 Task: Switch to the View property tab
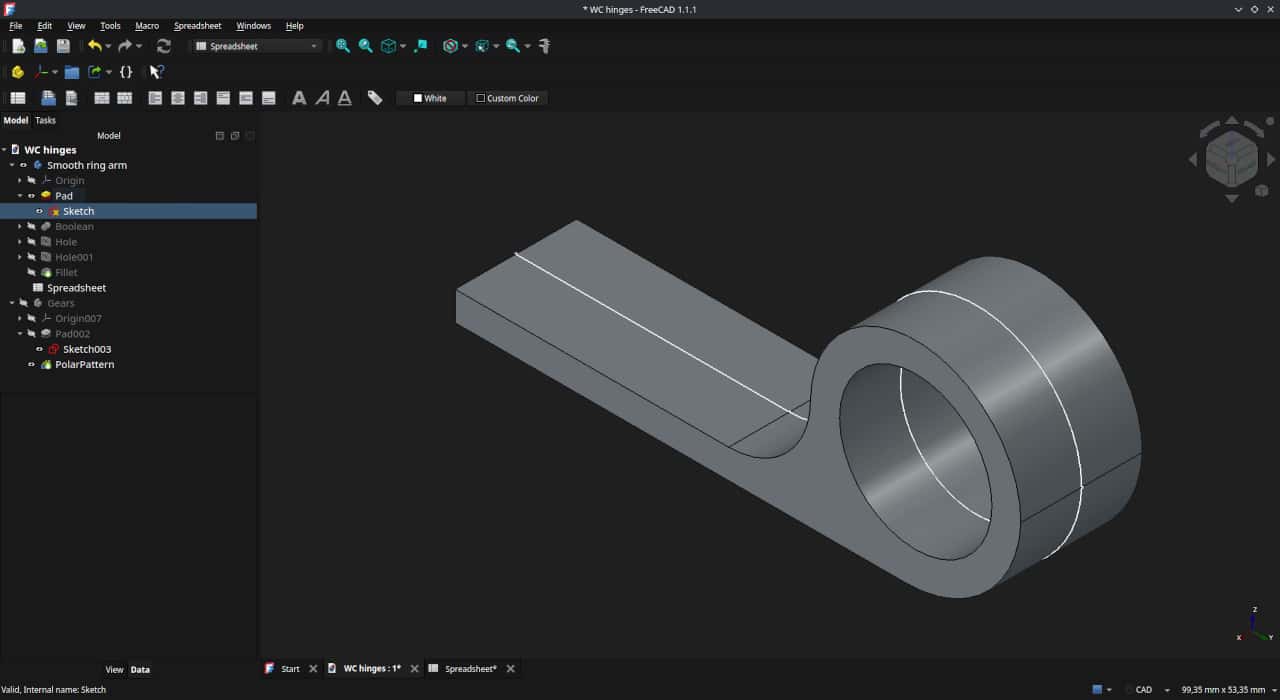coord(115,670)
